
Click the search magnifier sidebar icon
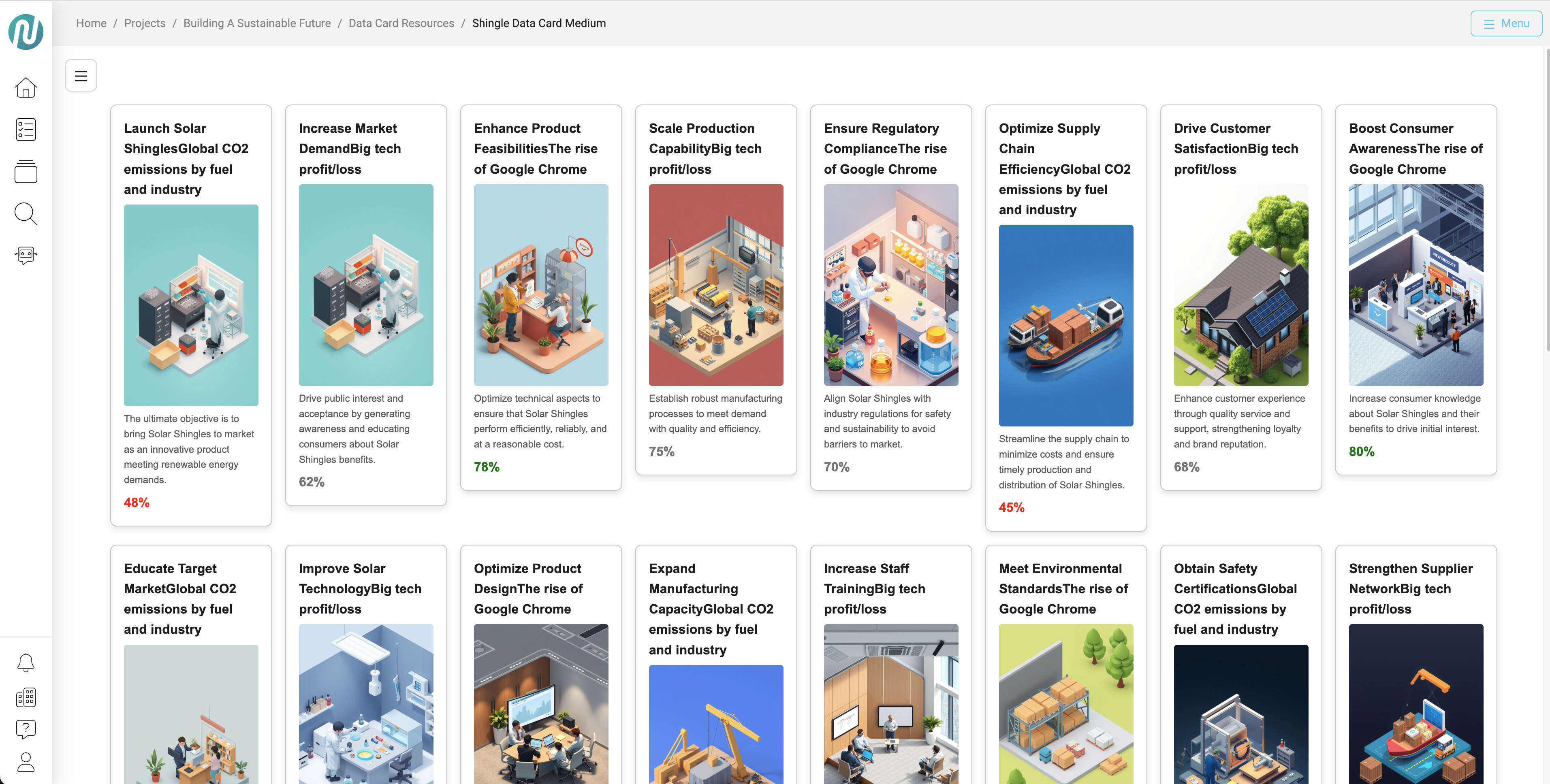pyautogui.click(x=26, y=213)
